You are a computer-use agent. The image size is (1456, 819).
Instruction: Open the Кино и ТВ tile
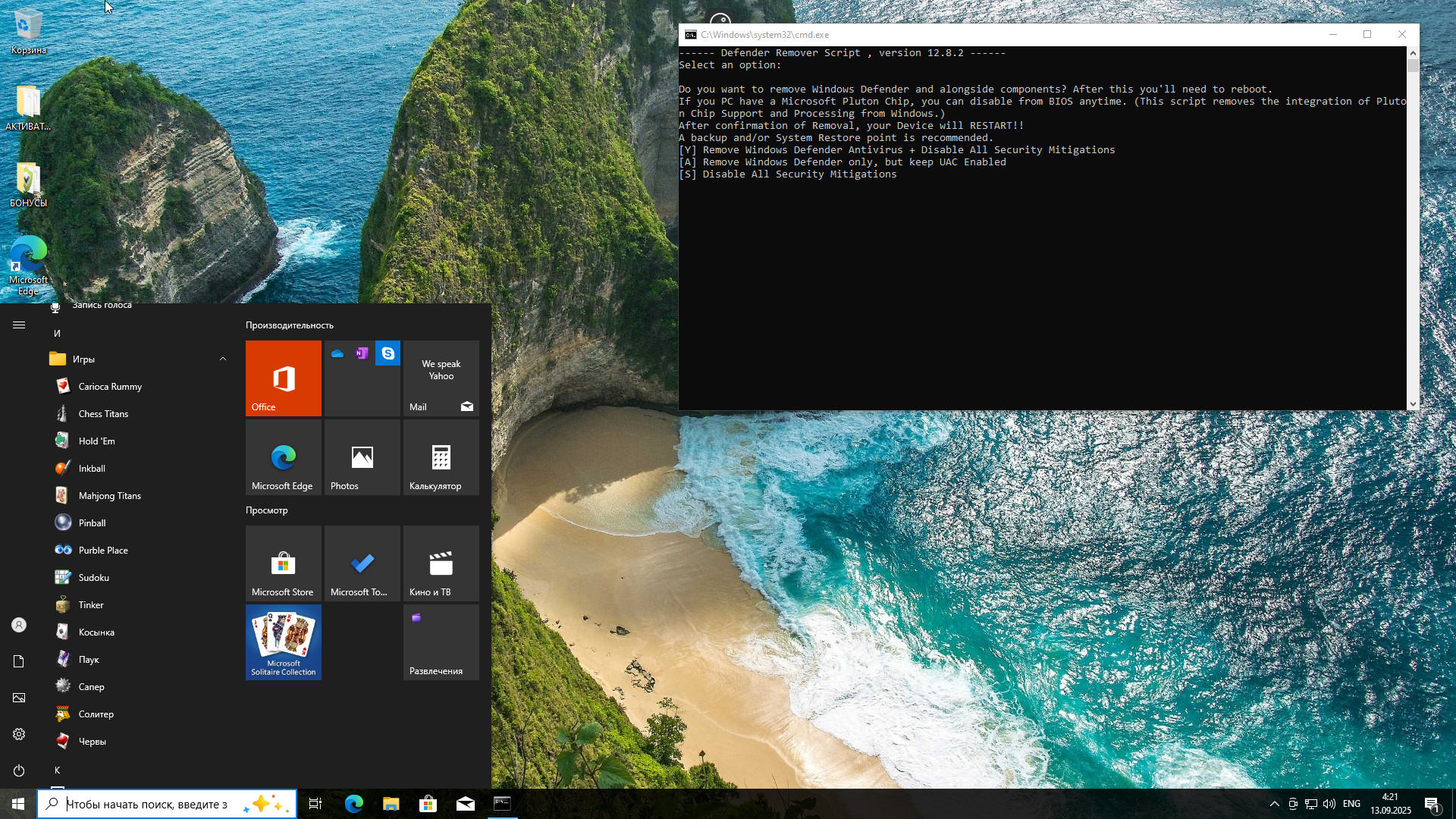(x=441, y=563)
